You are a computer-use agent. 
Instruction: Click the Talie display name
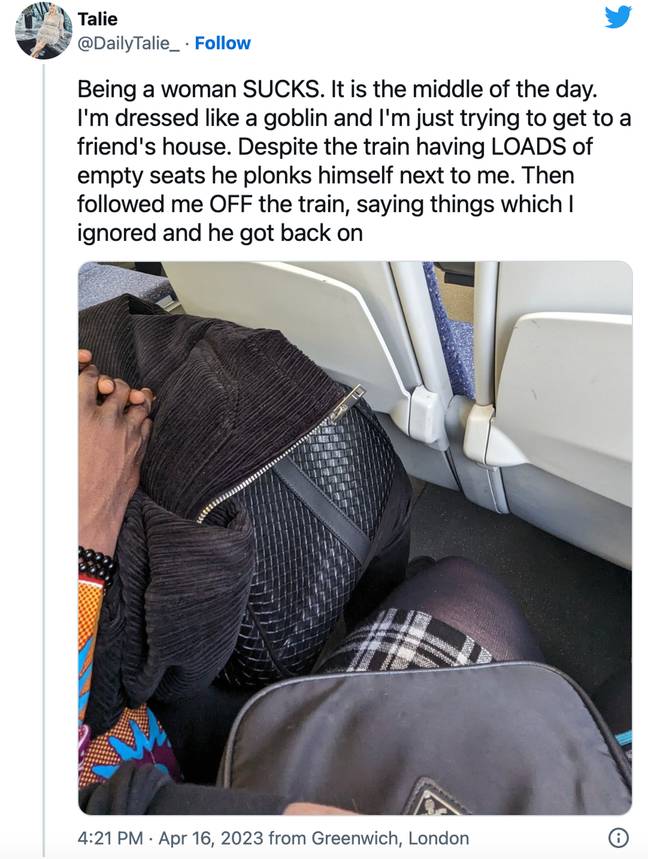97,19
